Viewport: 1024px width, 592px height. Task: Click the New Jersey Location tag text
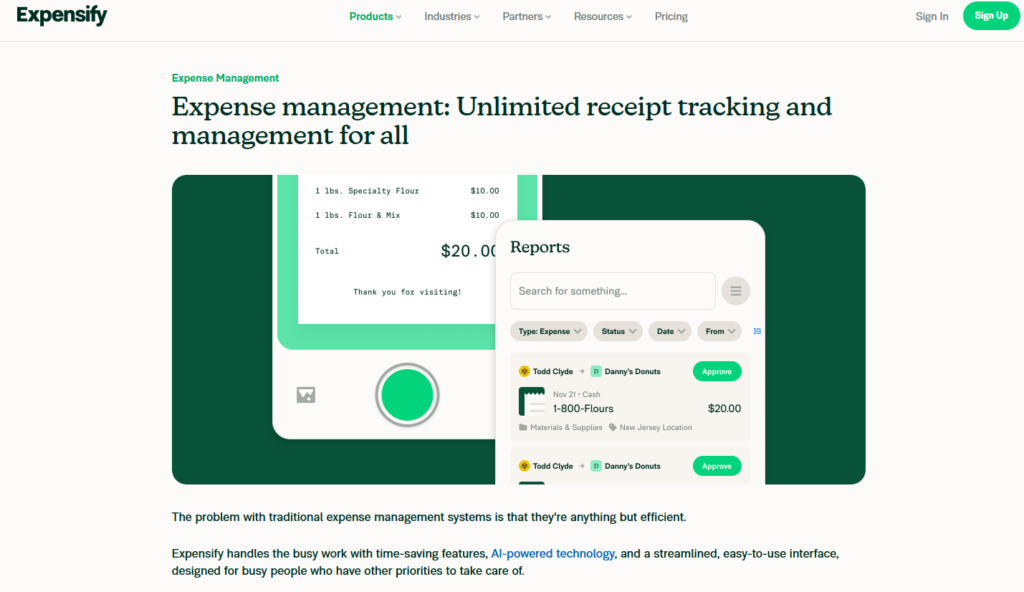(656, 427)
